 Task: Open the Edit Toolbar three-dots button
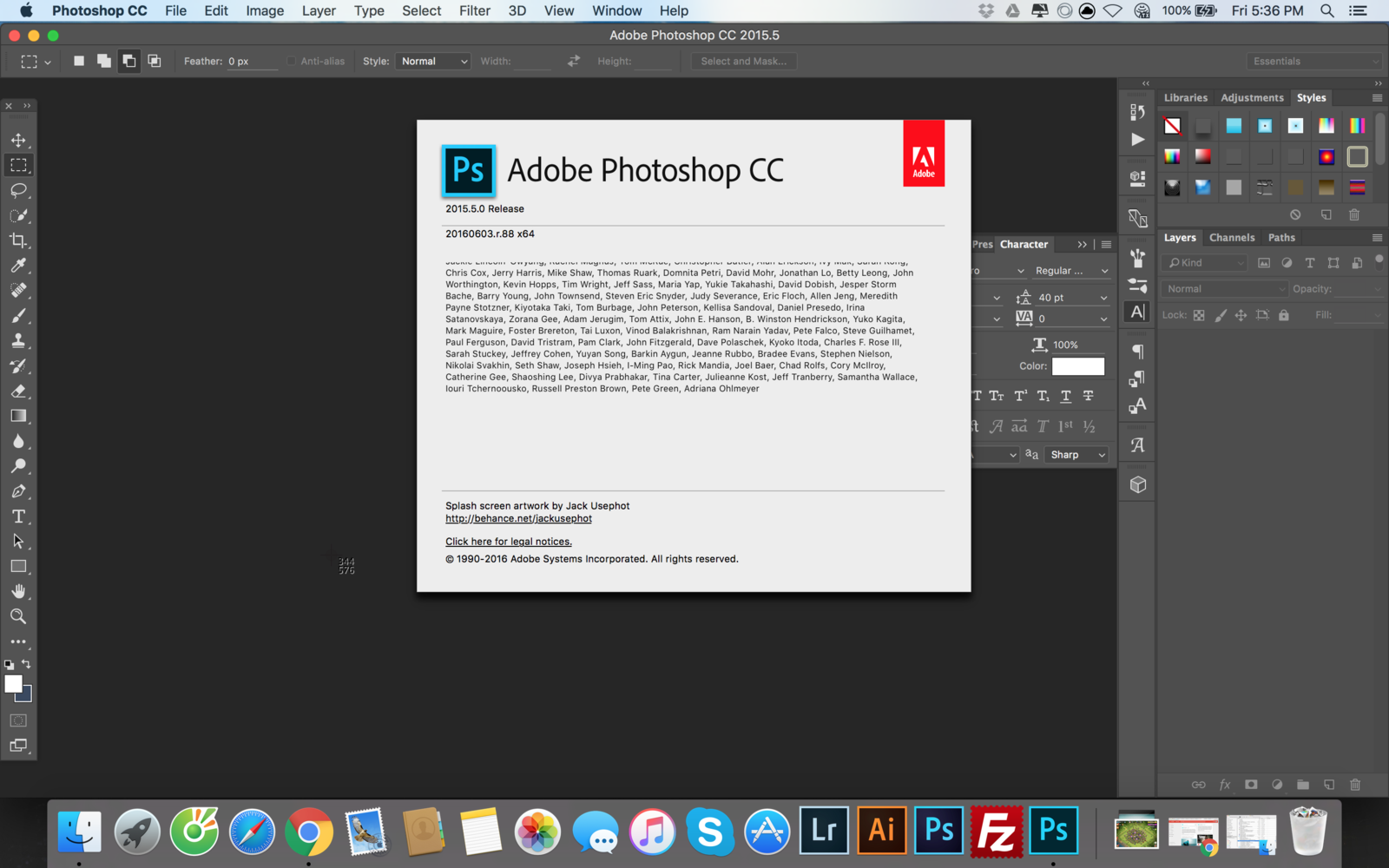(18, 642)
